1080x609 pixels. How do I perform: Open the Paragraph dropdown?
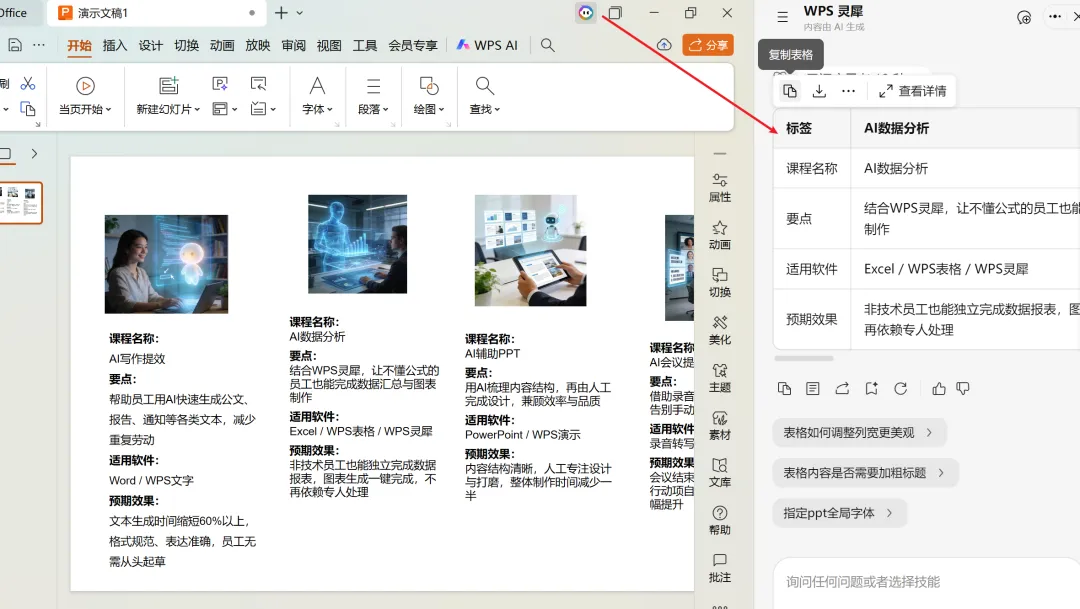(x=373, y=109)
